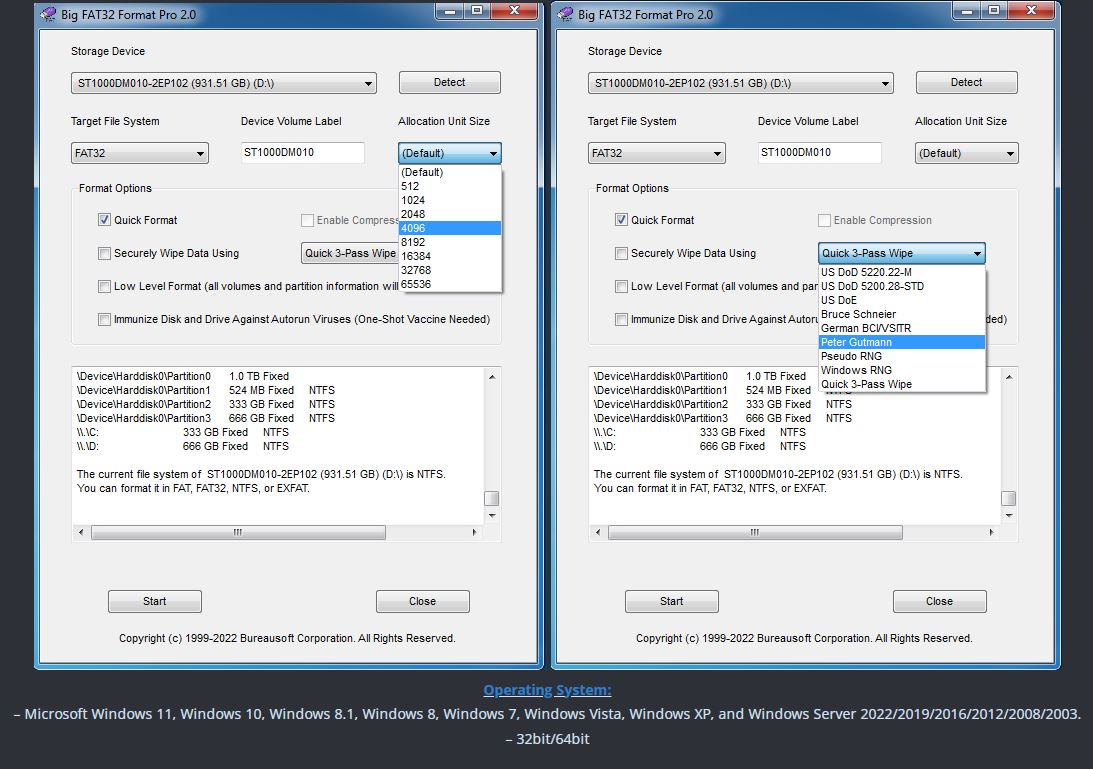Click Device Volume Label field in right window
Viewport: 1093px width, 769px height.
(x=820, y=152)
